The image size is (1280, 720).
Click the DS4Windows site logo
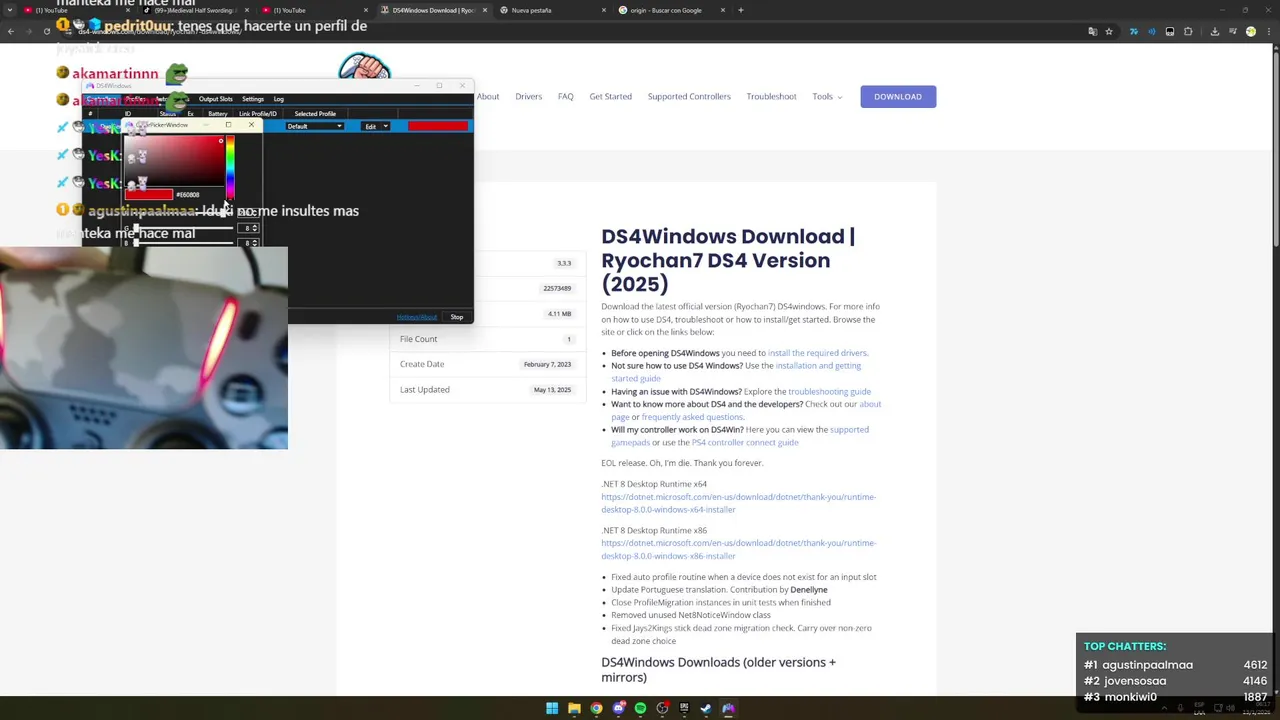365,66
